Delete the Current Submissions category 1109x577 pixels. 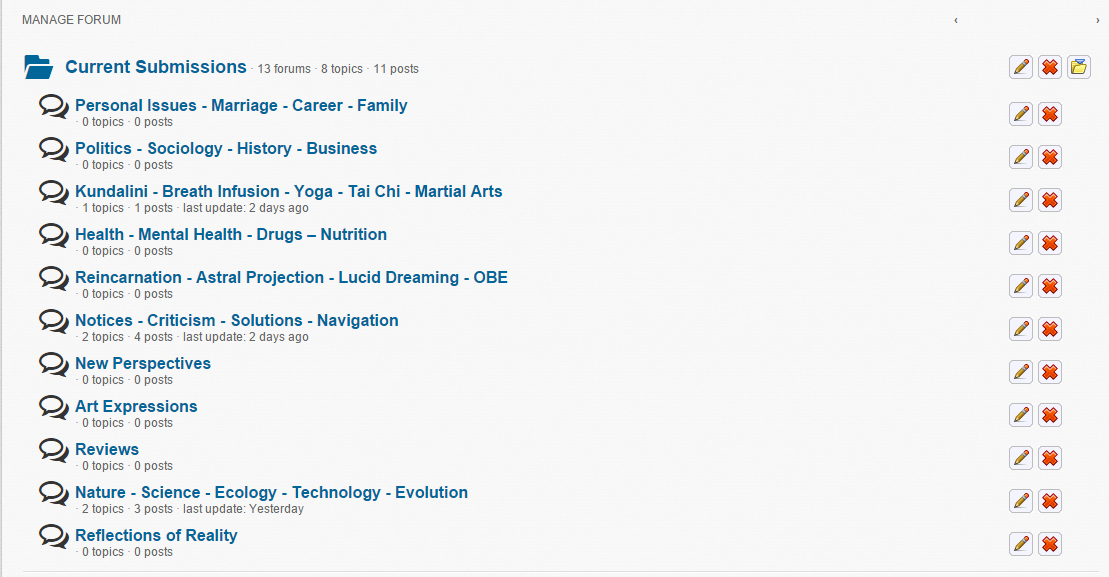(1050, 67)
